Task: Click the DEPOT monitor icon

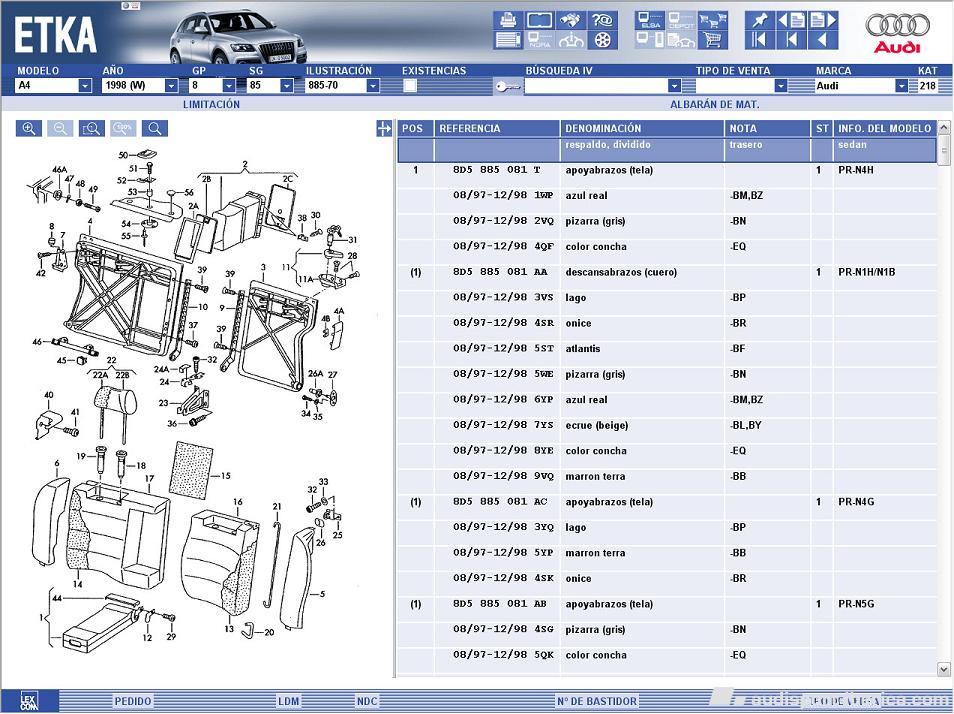Action: coord(681,20)
